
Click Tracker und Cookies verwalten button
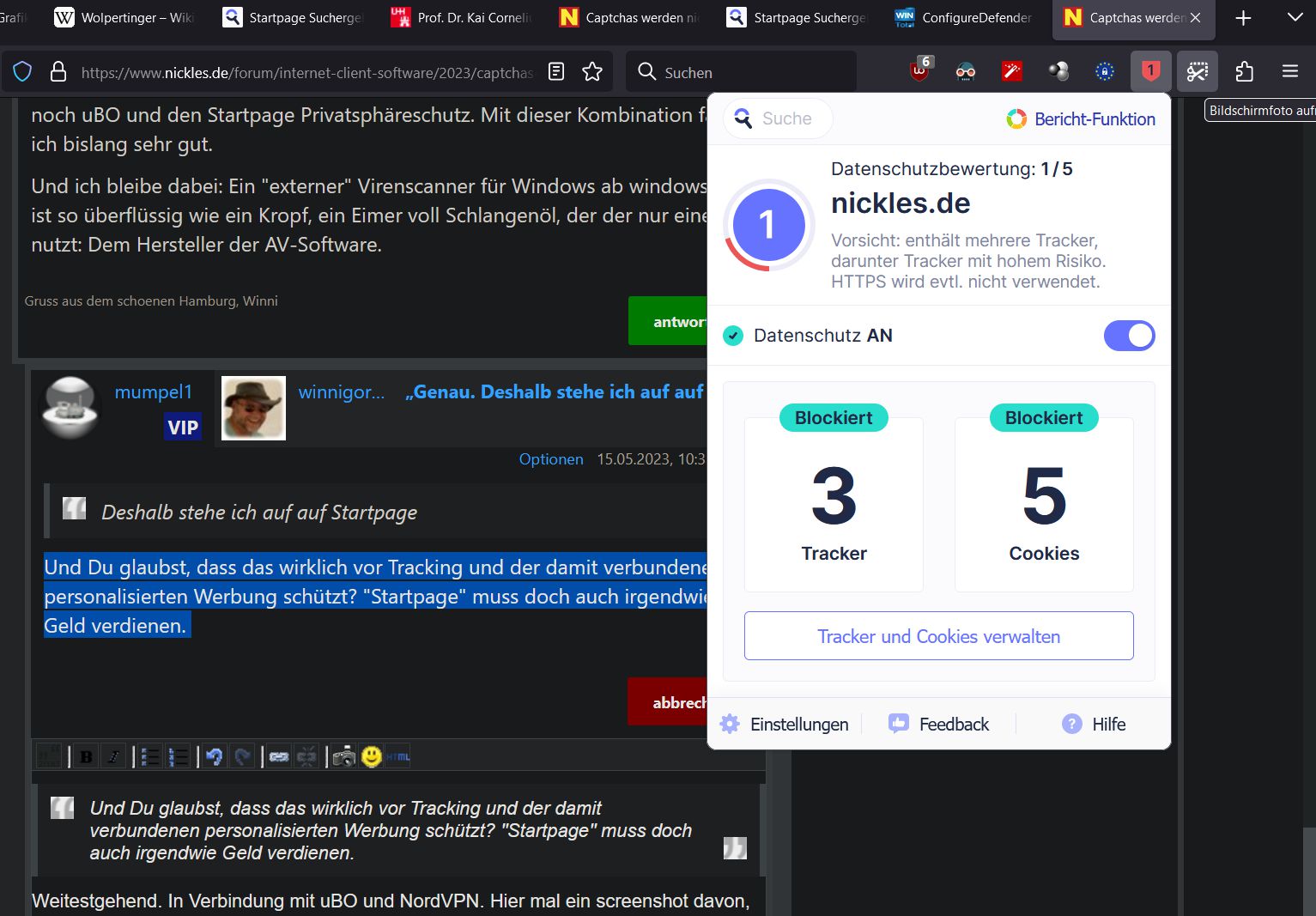pos(939,636)
